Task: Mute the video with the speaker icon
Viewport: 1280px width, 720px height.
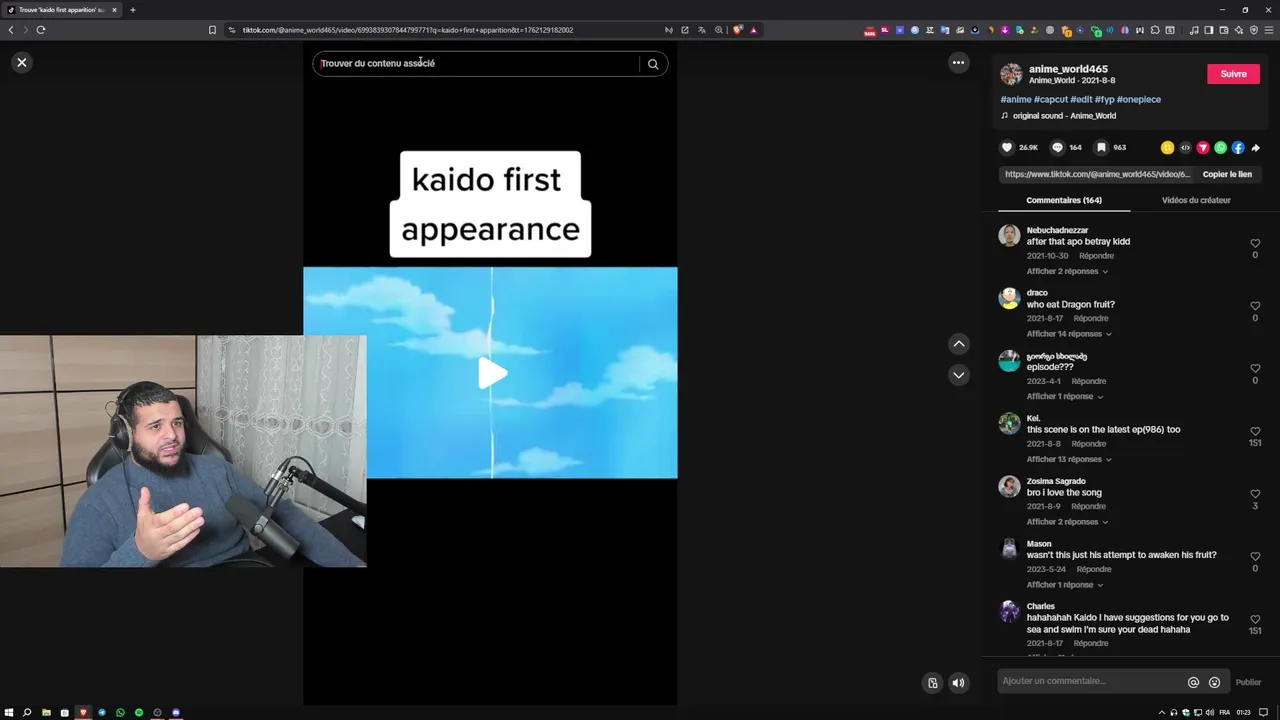Action: coord(958,683)
